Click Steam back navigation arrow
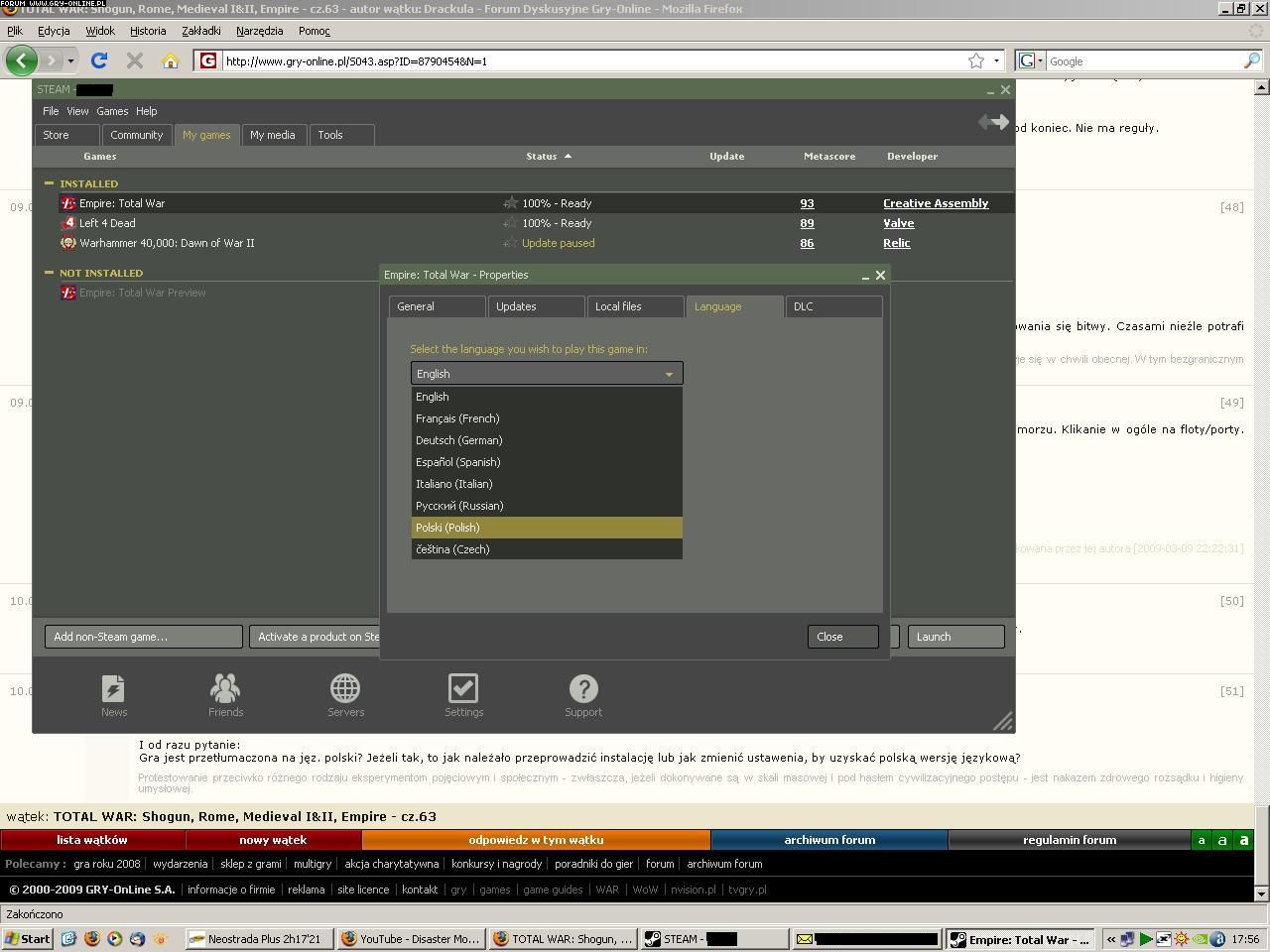Screen dimensions: 1270x952 coord(984,122)
